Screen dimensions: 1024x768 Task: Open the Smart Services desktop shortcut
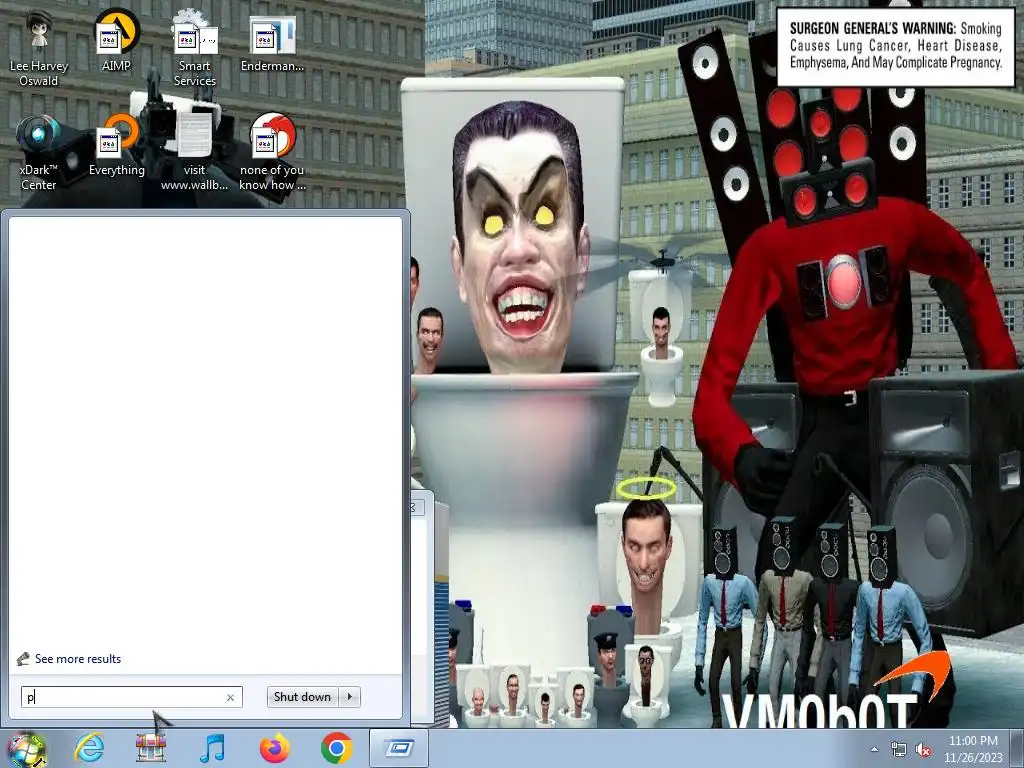[195, 48]
